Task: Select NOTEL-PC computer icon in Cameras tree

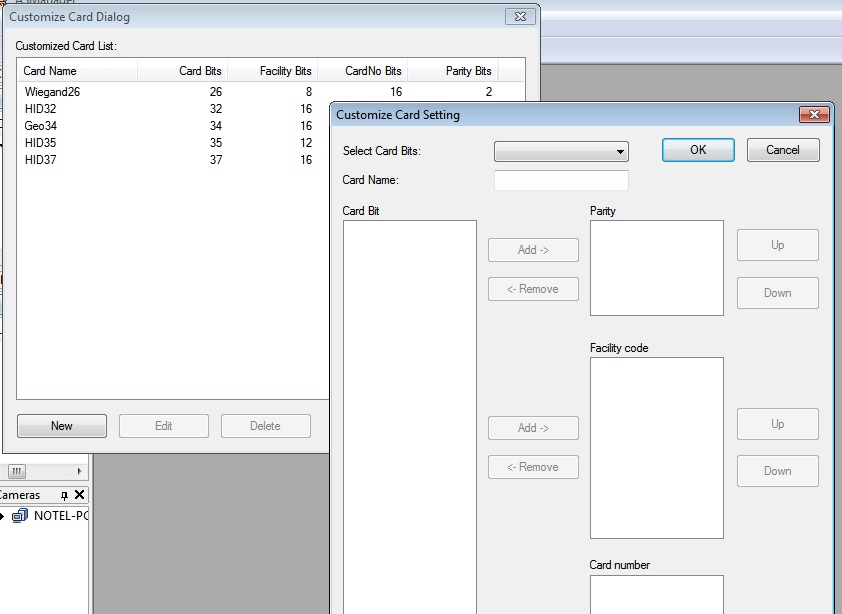Action: tap(20, 516)
